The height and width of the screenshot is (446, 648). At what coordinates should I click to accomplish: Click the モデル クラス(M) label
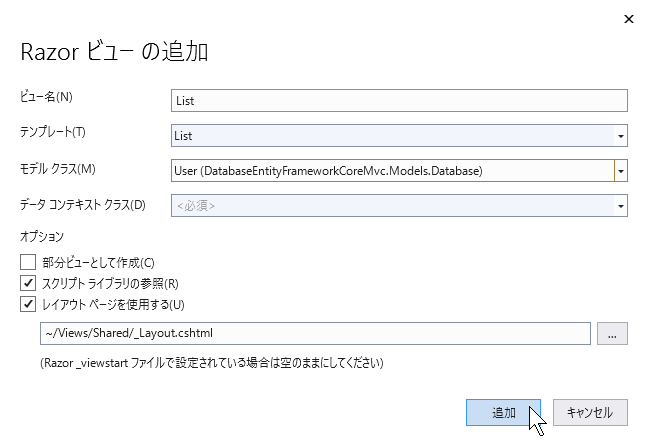[58, 169]
